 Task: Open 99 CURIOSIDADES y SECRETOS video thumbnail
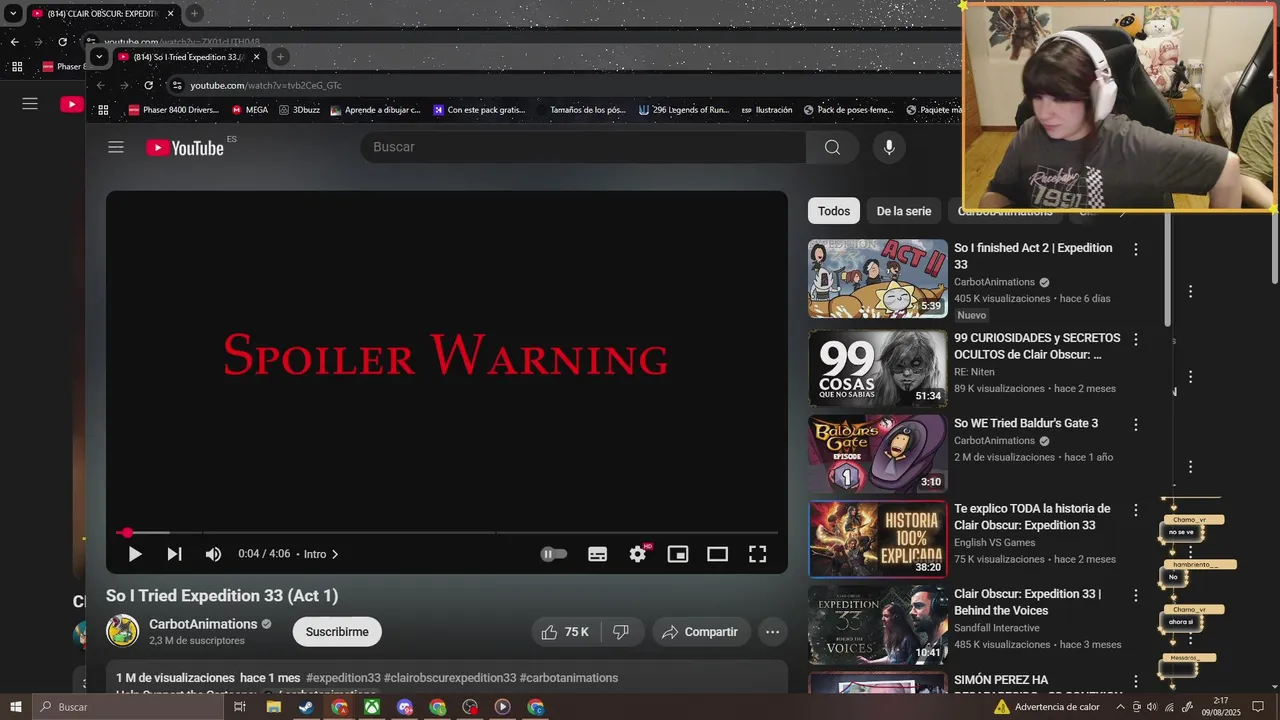tap(878, 369)
